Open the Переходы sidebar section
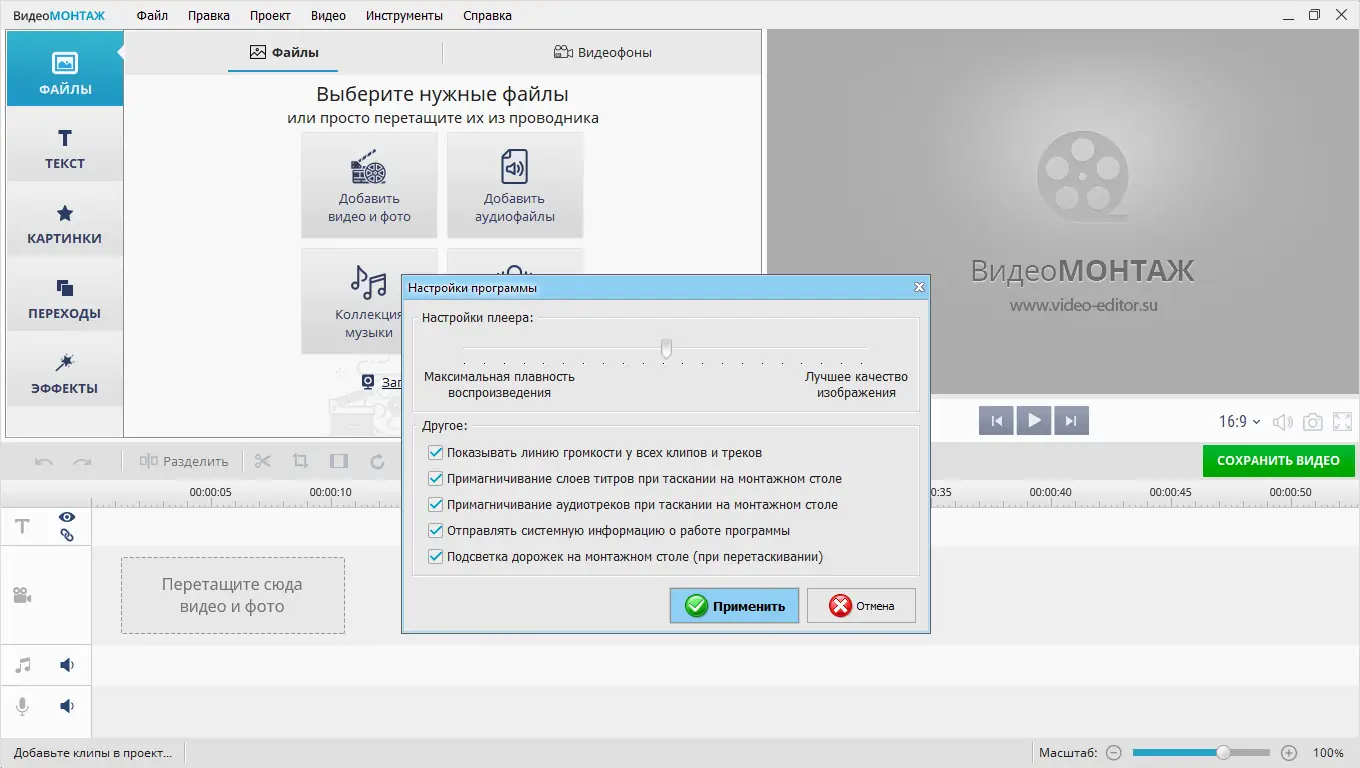 tap(65, 296)
